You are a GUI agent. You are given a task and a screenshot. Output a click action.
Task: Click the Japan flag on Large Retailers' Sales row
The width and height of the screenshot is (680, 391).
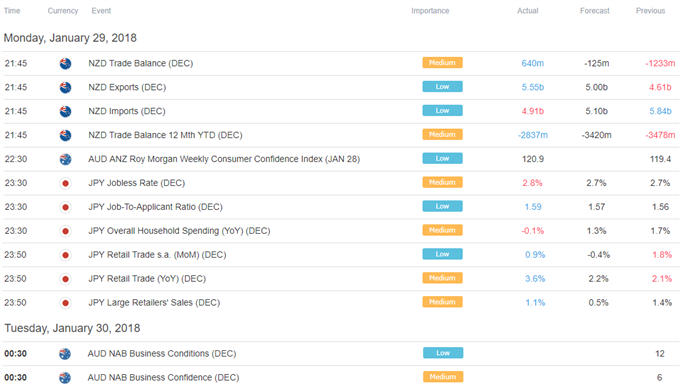pyautogui.click(x=65, y=303)
